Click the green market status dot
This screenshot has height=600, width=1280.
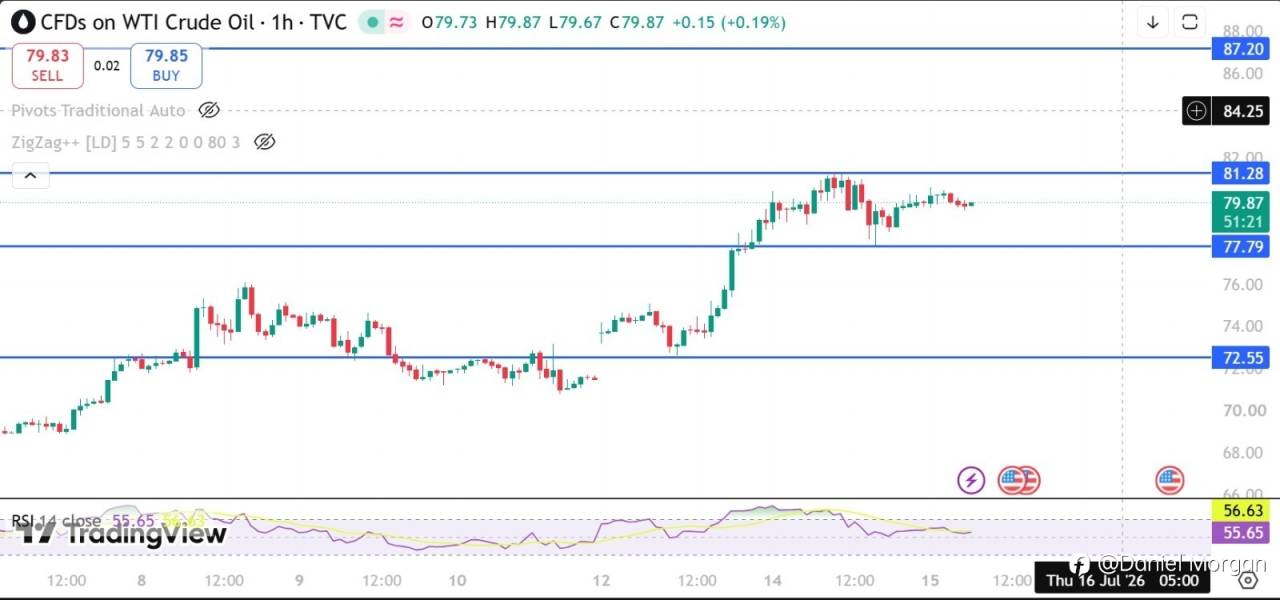[x=372, y=22]
